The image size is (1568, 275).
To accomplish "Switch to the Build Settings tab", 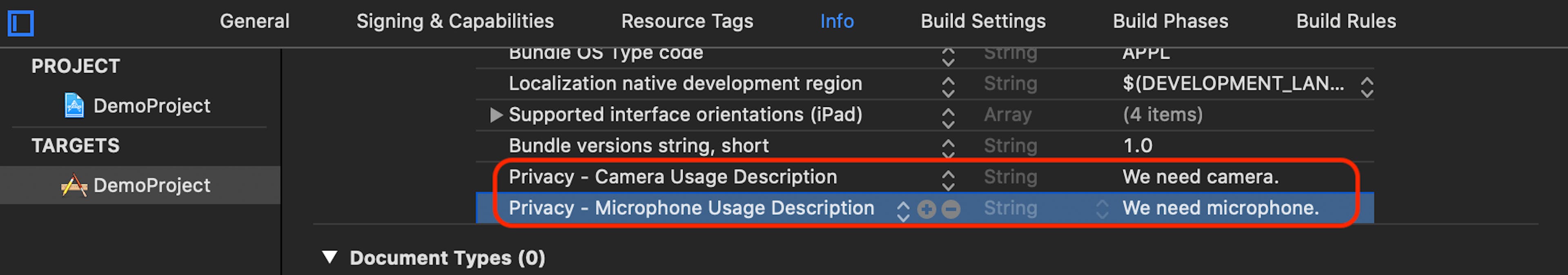I will tap(983, 21).
